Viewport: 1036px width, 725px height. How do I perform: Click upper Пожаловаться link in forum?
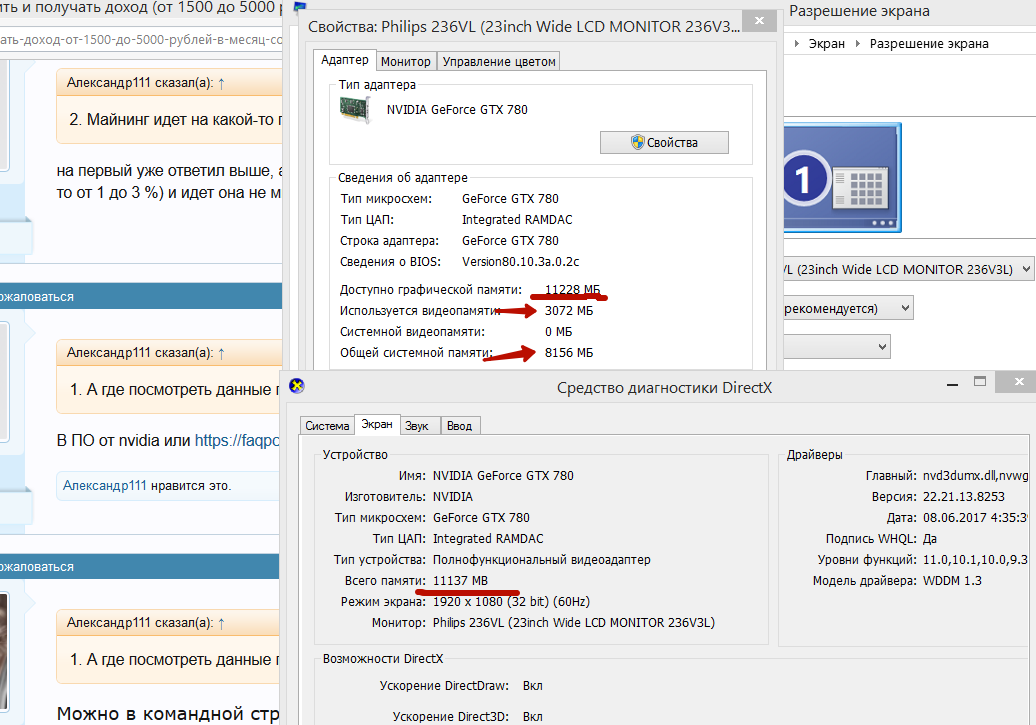tap(36, 297)
